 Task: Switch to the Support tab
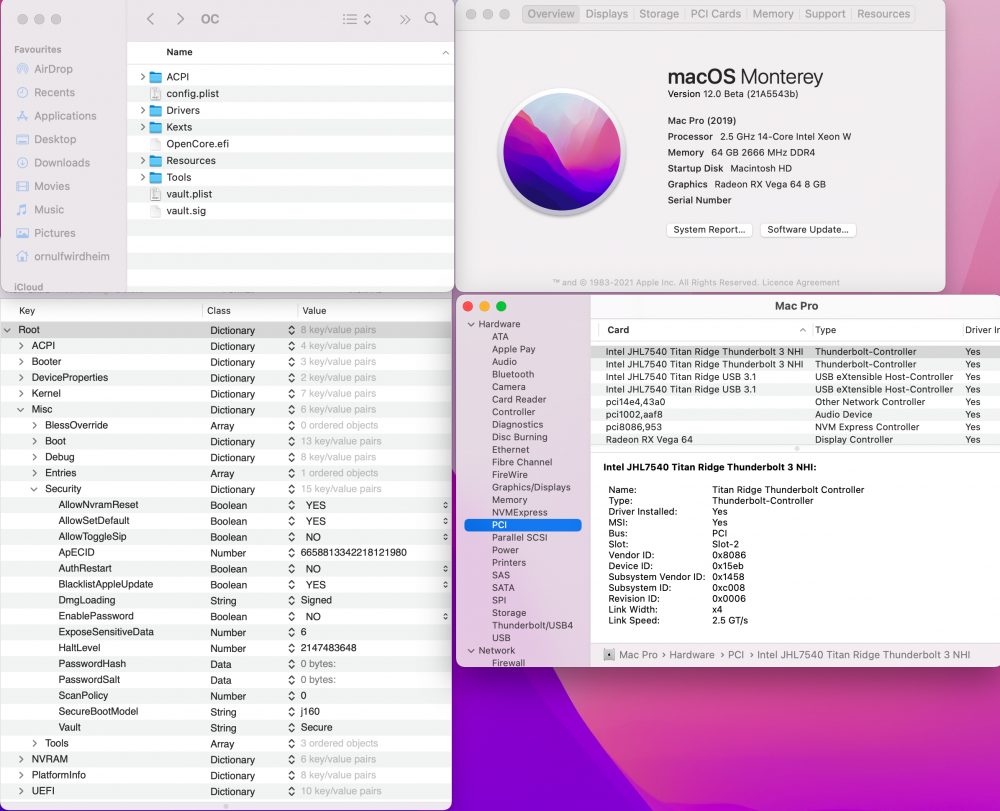pos(825,14)
